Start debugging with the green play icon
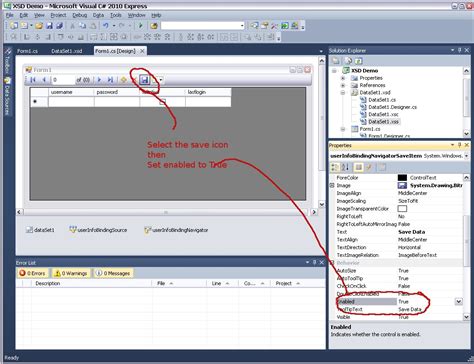 point(140,26)
